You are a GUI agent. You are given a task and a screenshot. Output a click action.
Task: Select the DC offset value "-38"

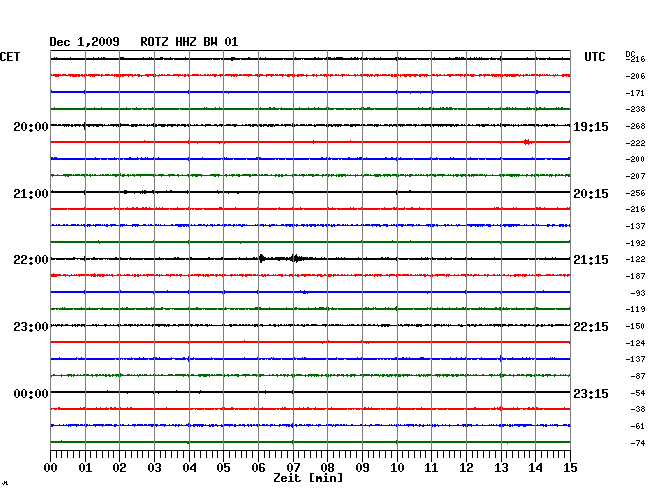[x=638, y=409]
